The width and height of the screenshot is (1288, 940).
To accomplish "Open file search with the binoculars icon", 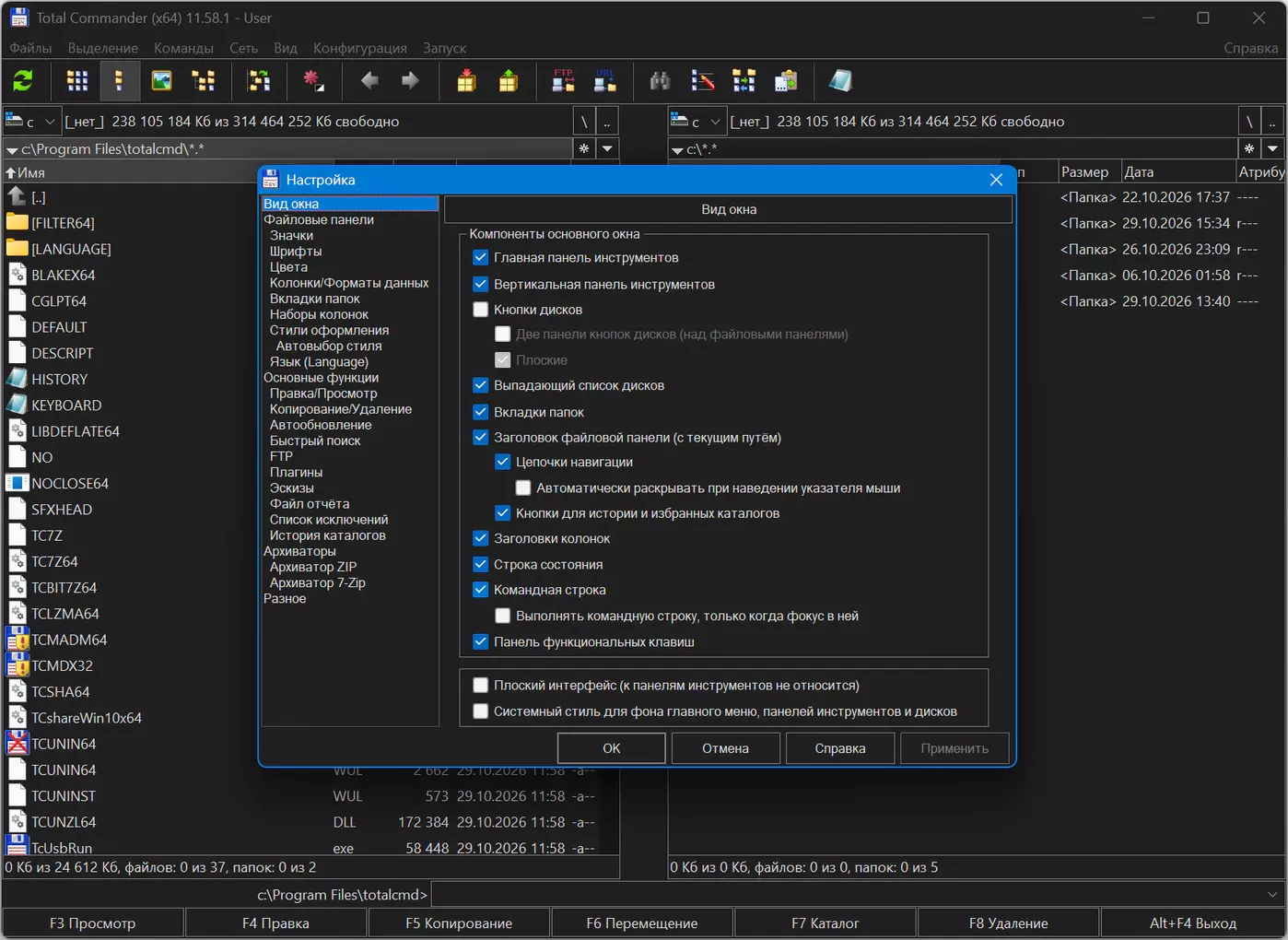I will (660, 81).
